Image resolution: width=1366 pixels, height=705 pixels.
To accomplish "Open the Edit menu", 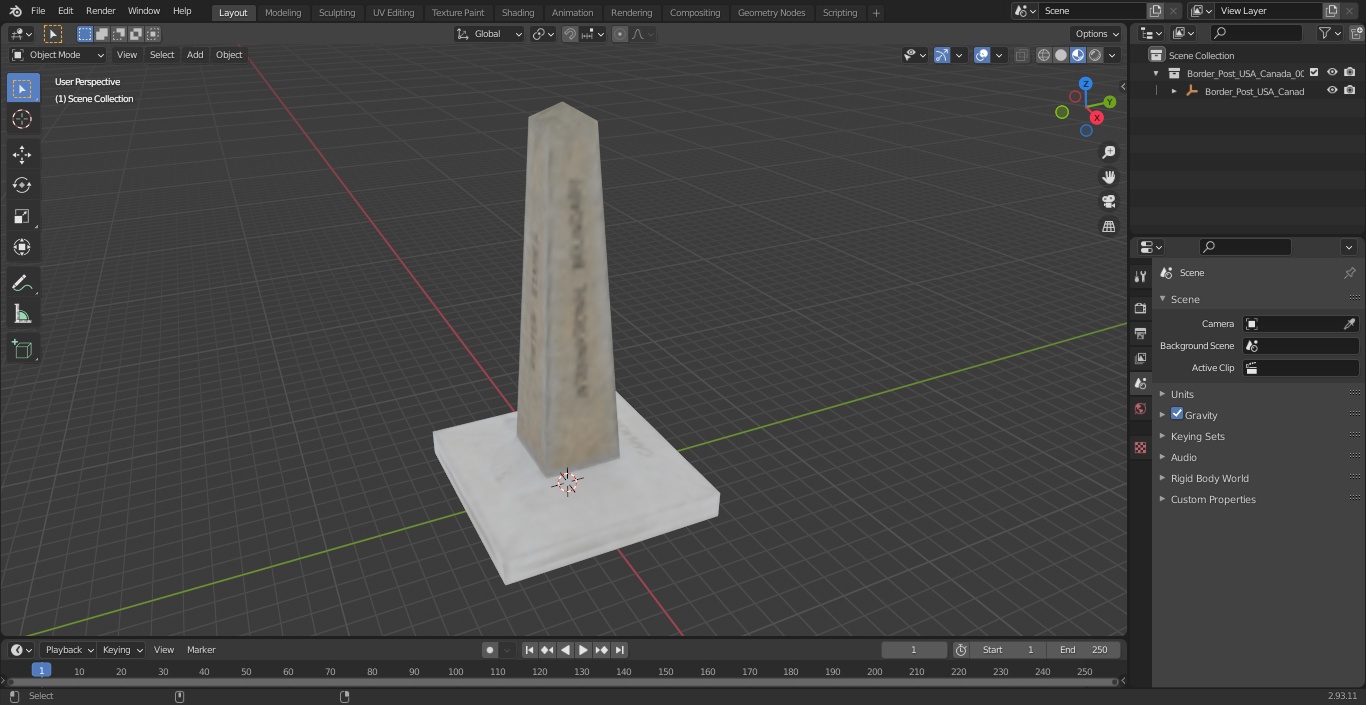I will tap(65, 11).
